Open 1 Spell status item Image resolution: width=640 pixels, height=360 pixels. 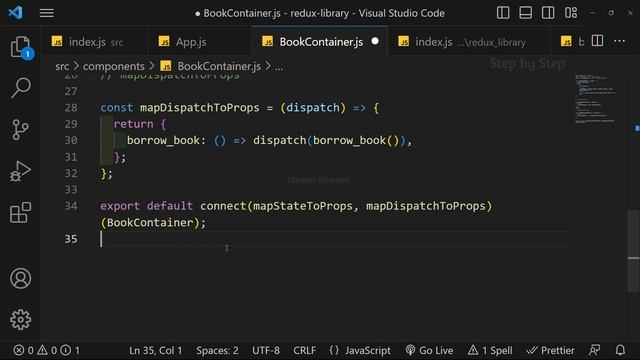(490, 350)
